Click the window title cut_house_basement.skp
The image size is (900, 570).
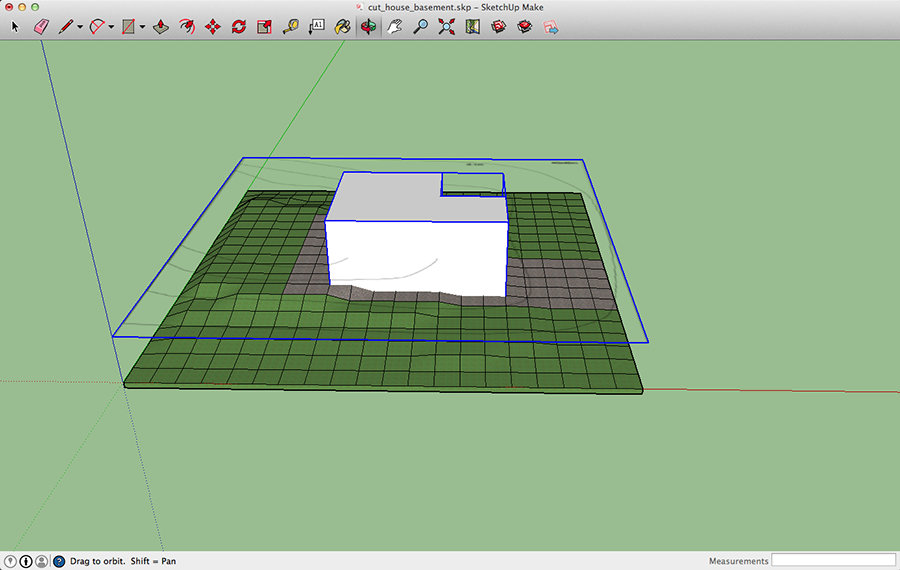[418, 7]
